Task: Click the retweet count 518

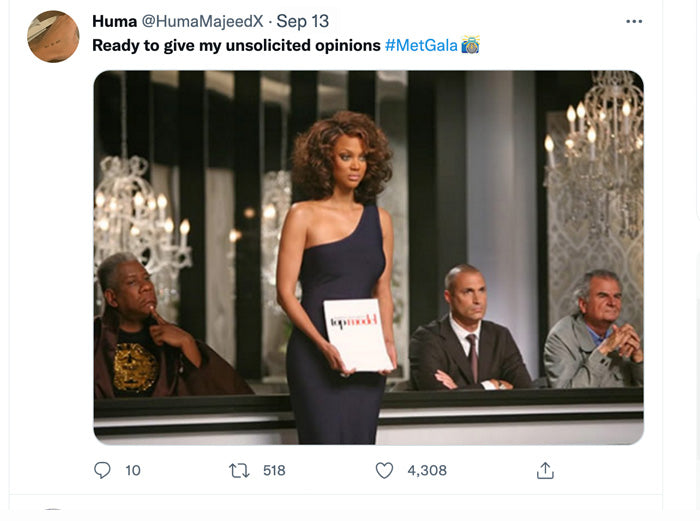Action: [274, 470]
